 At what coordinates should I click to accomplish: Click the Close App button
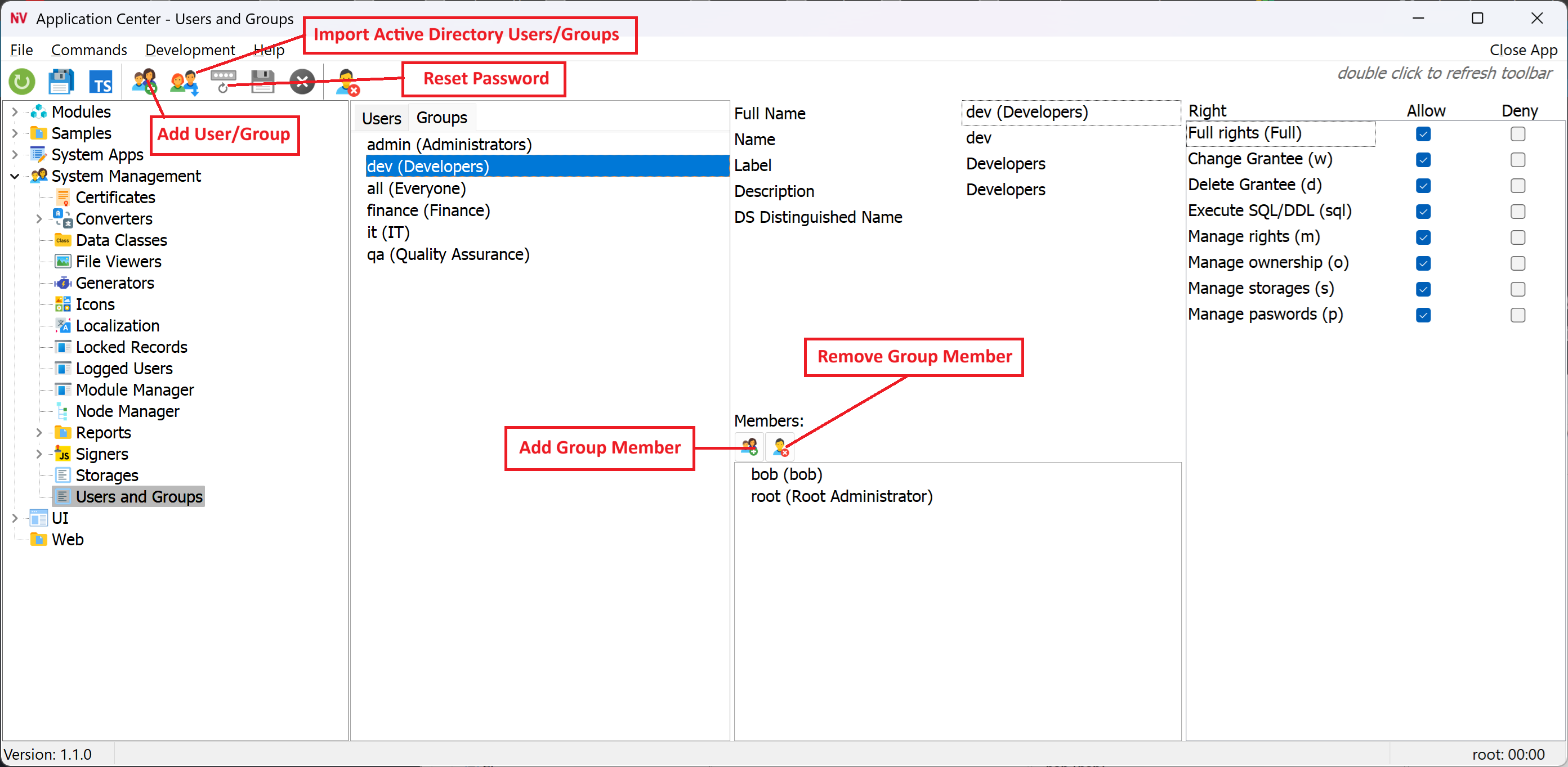(1522, 50)
